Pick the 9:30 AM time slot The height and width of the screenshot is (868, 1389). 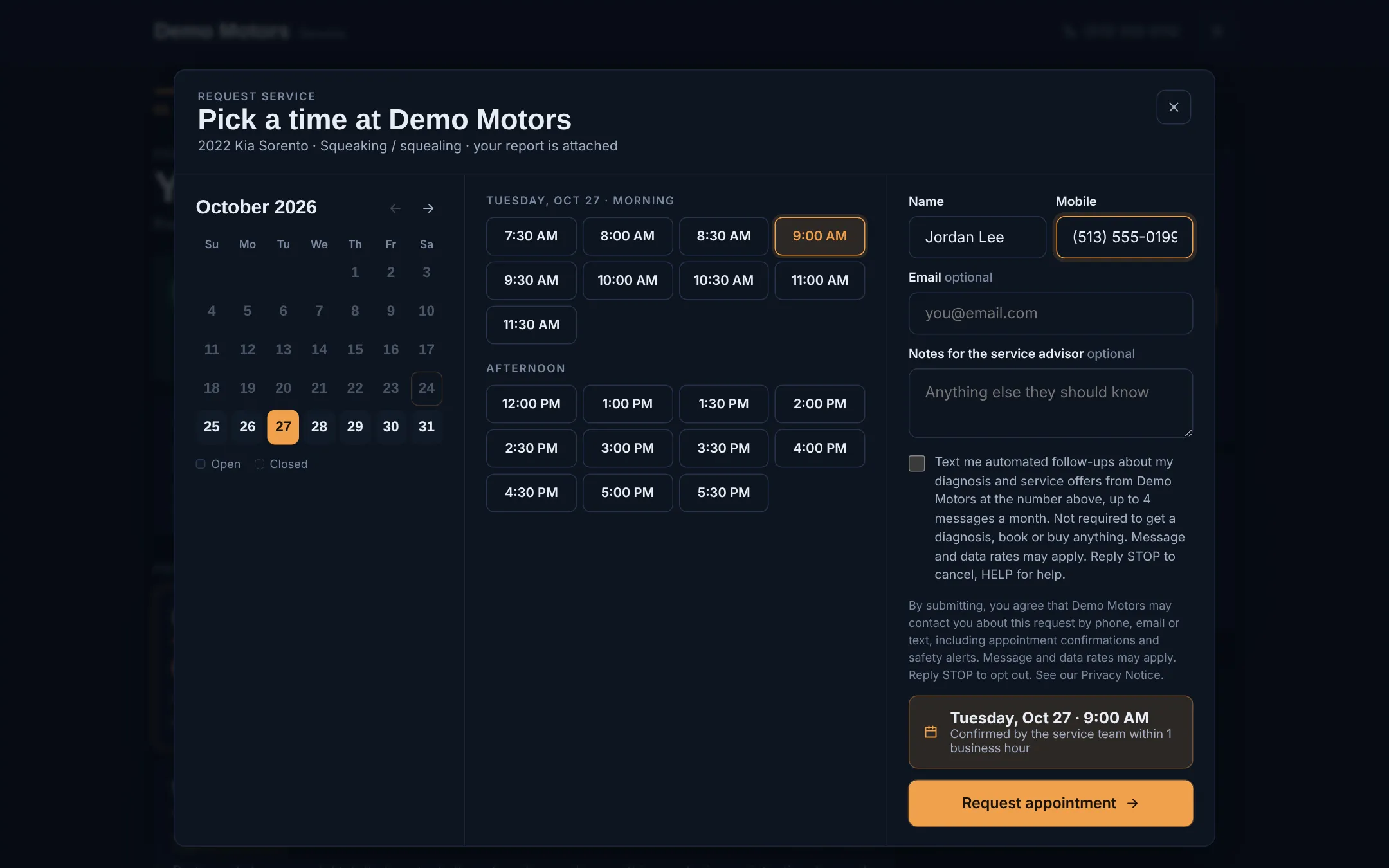click(x=531, y=280)
